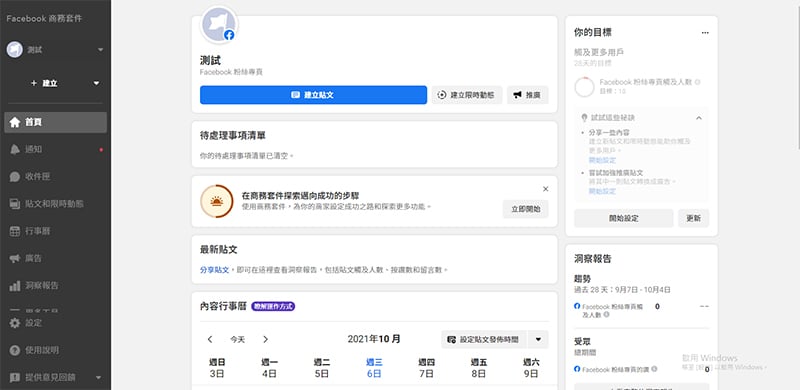Click the blue 建立貼文 button
Image resolution: width=800 pixels, height=390 pixels.
pyautogui.click(x=313, y=95)
